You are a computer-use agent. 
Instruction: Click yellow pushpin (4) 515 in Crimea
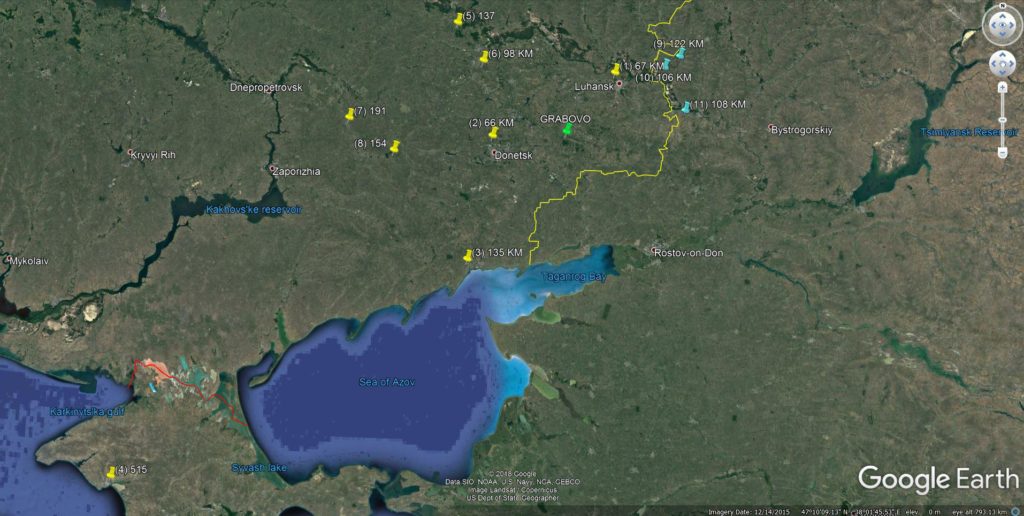coord(111,471)
